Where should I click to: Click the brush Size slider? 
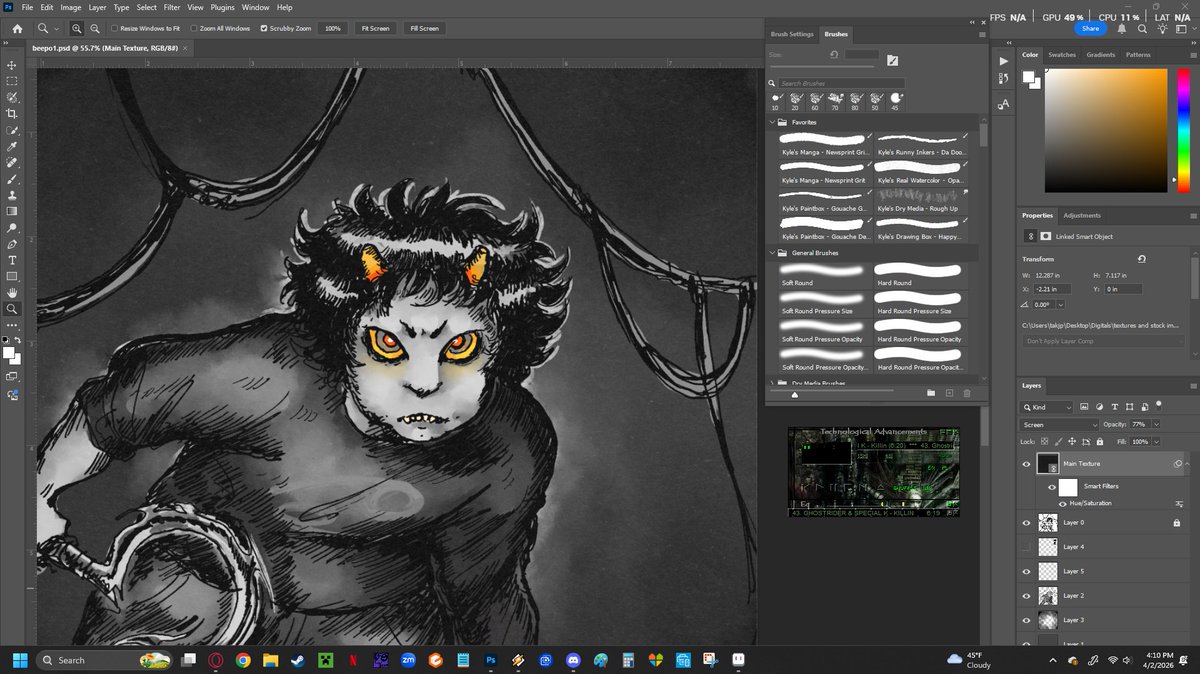[x=822, y=68]
